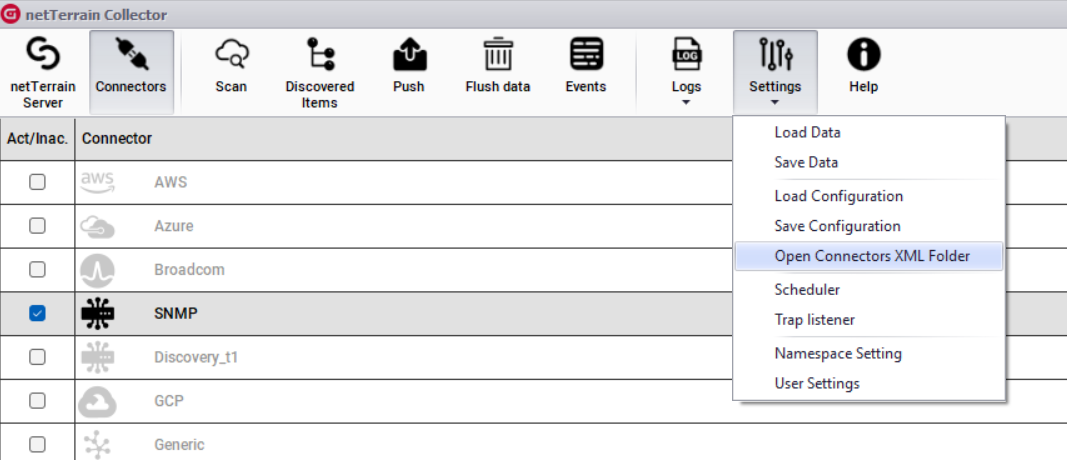The width and height of the screenshot is (1067, 460).
Task: Expand the Logs dropdown arrow
Action: [x=686, y=102]
